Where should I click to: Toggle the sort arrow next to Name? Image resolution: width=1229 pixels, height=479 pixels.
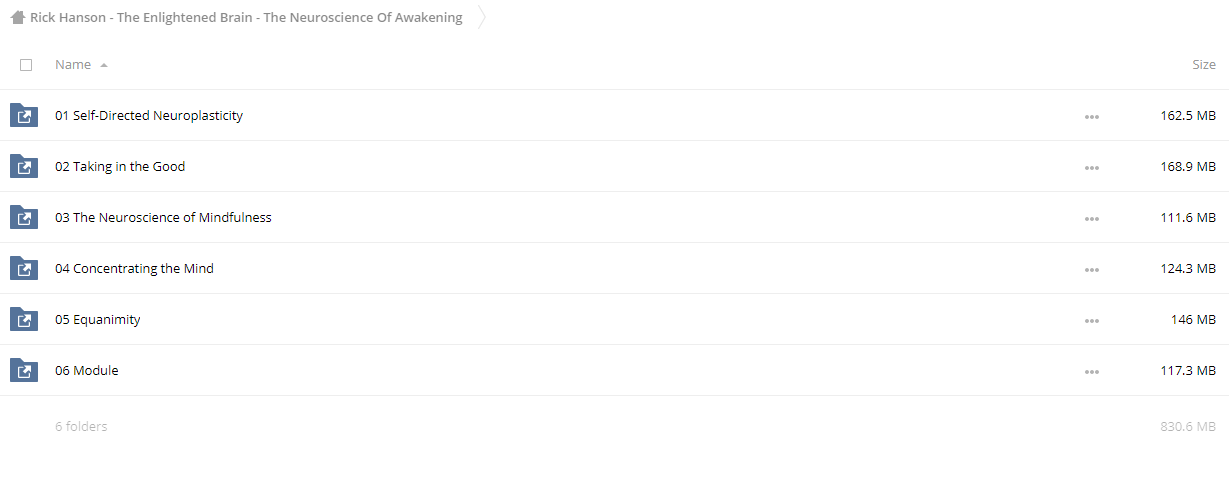pyautogui.click(x=104, y=65)
